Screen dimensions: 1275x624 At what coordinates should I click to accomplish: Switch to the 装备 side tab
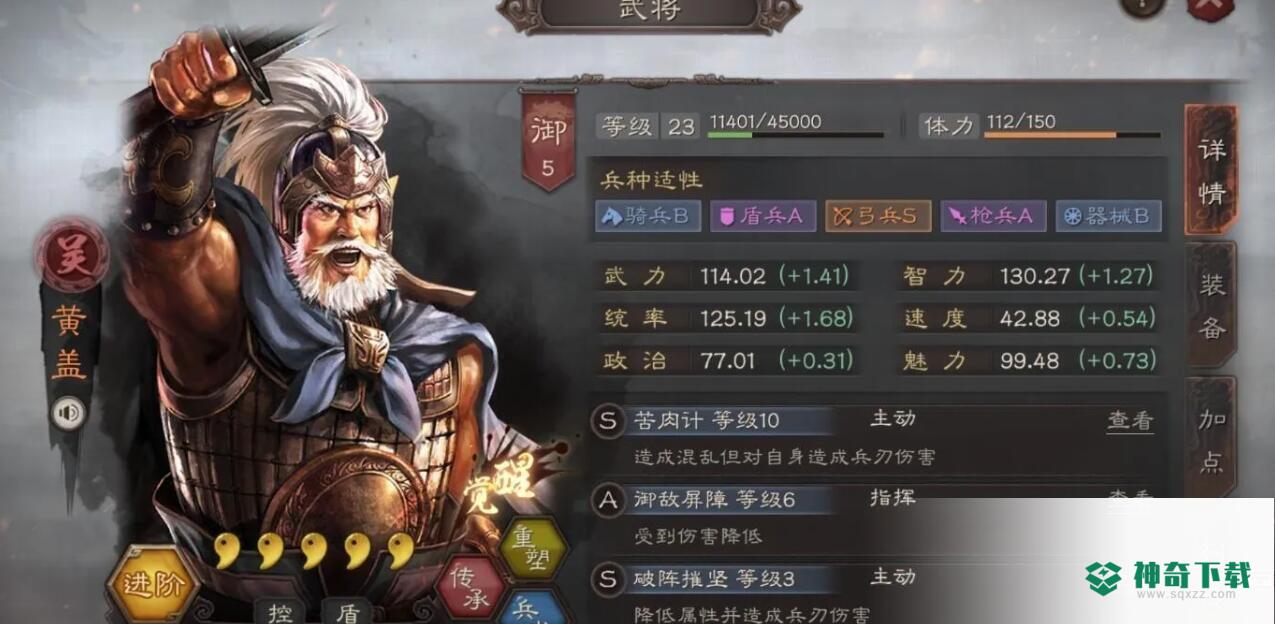coord(1211,304)
